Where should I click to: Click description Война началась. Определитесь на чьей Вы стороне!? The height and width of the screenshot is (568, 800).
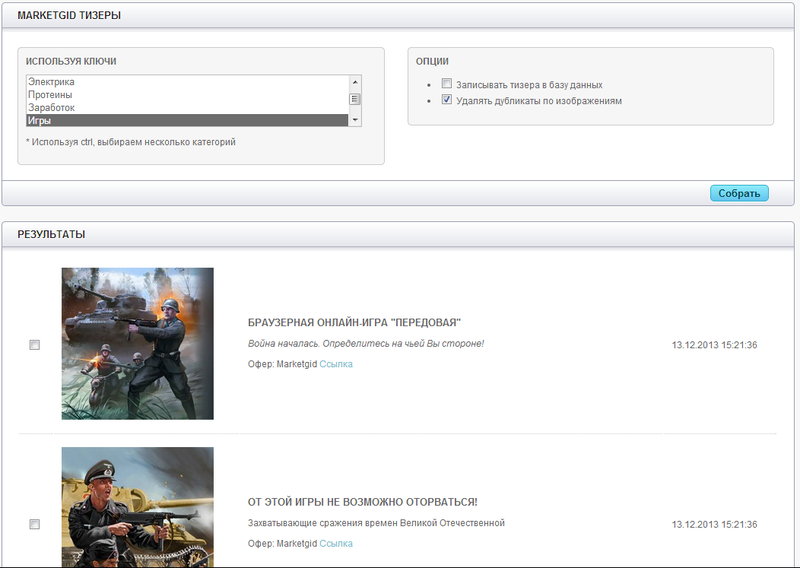tap(366, 343)
